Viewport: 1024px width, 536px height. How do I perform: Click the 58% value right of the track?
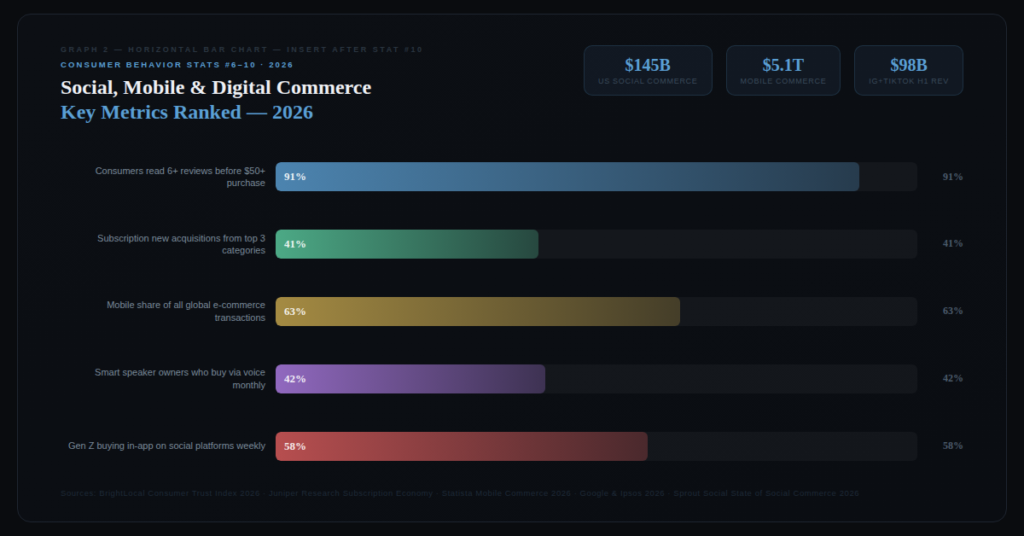[x=952, y=446]
